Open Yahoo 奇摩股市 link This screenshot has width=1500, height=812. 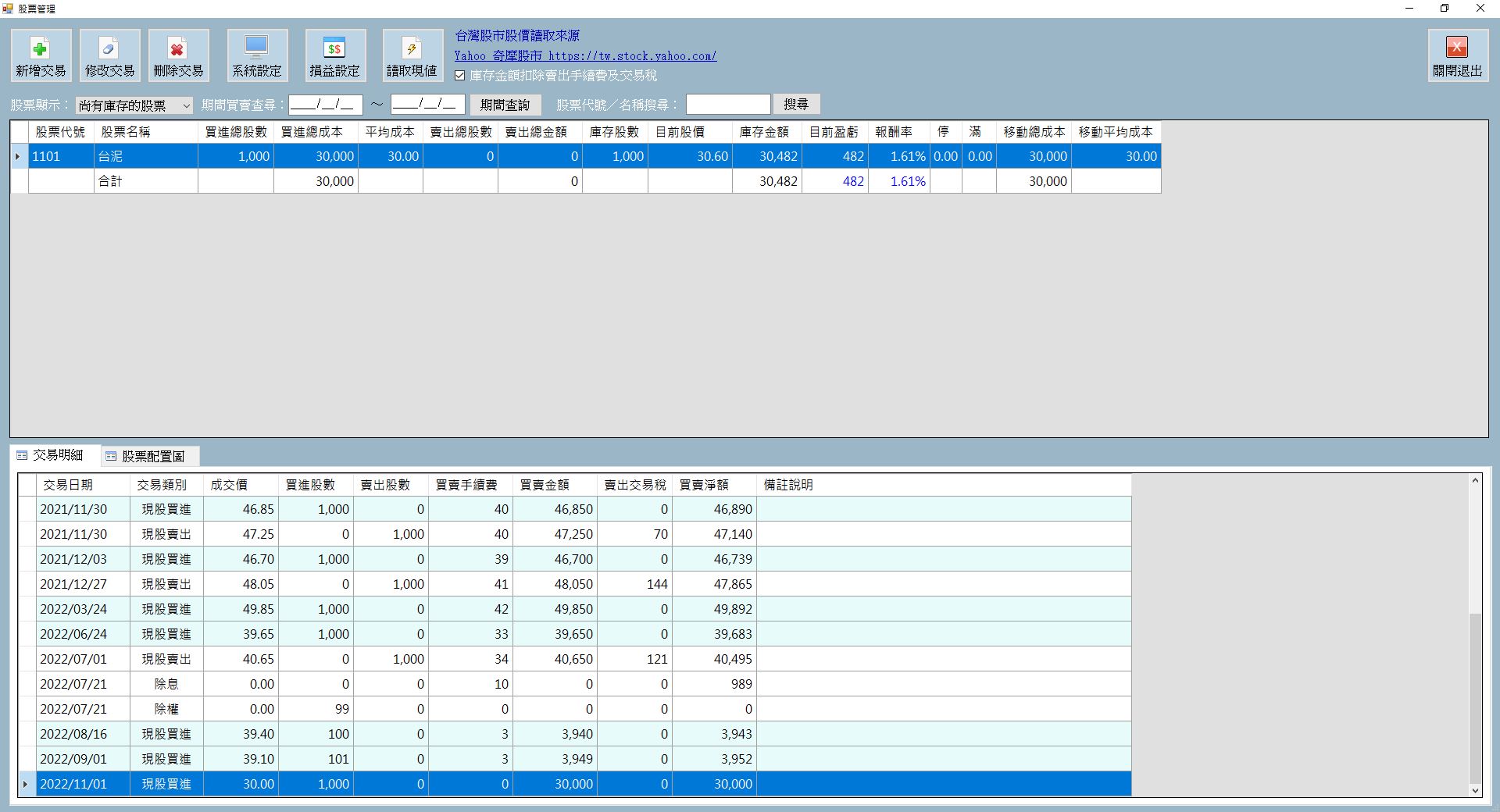click(x=585, y=56)
